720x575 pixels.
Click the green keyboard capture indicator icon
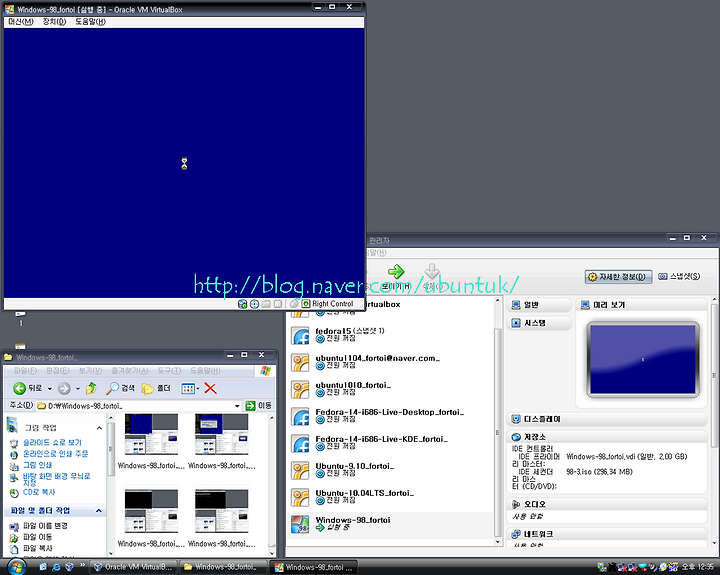coord(306,304)
